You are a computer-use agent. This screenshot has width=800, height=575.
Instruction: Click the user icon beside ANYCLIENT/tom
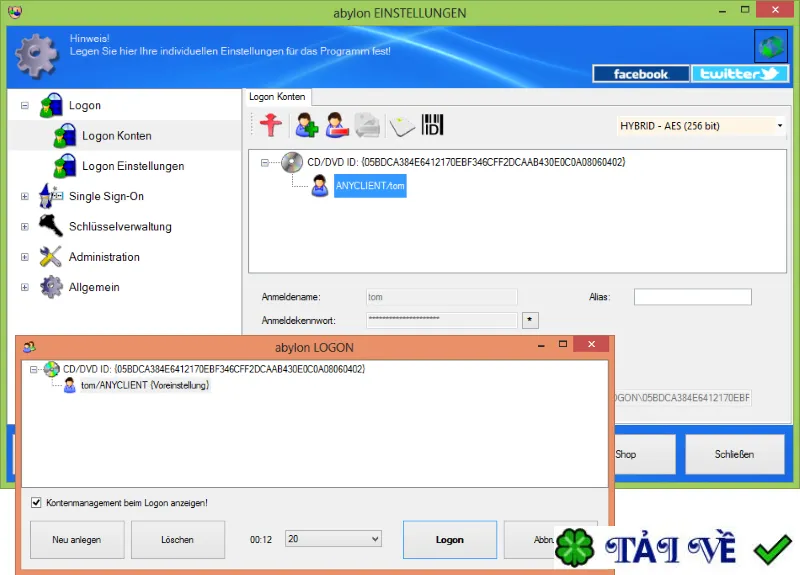320,186
